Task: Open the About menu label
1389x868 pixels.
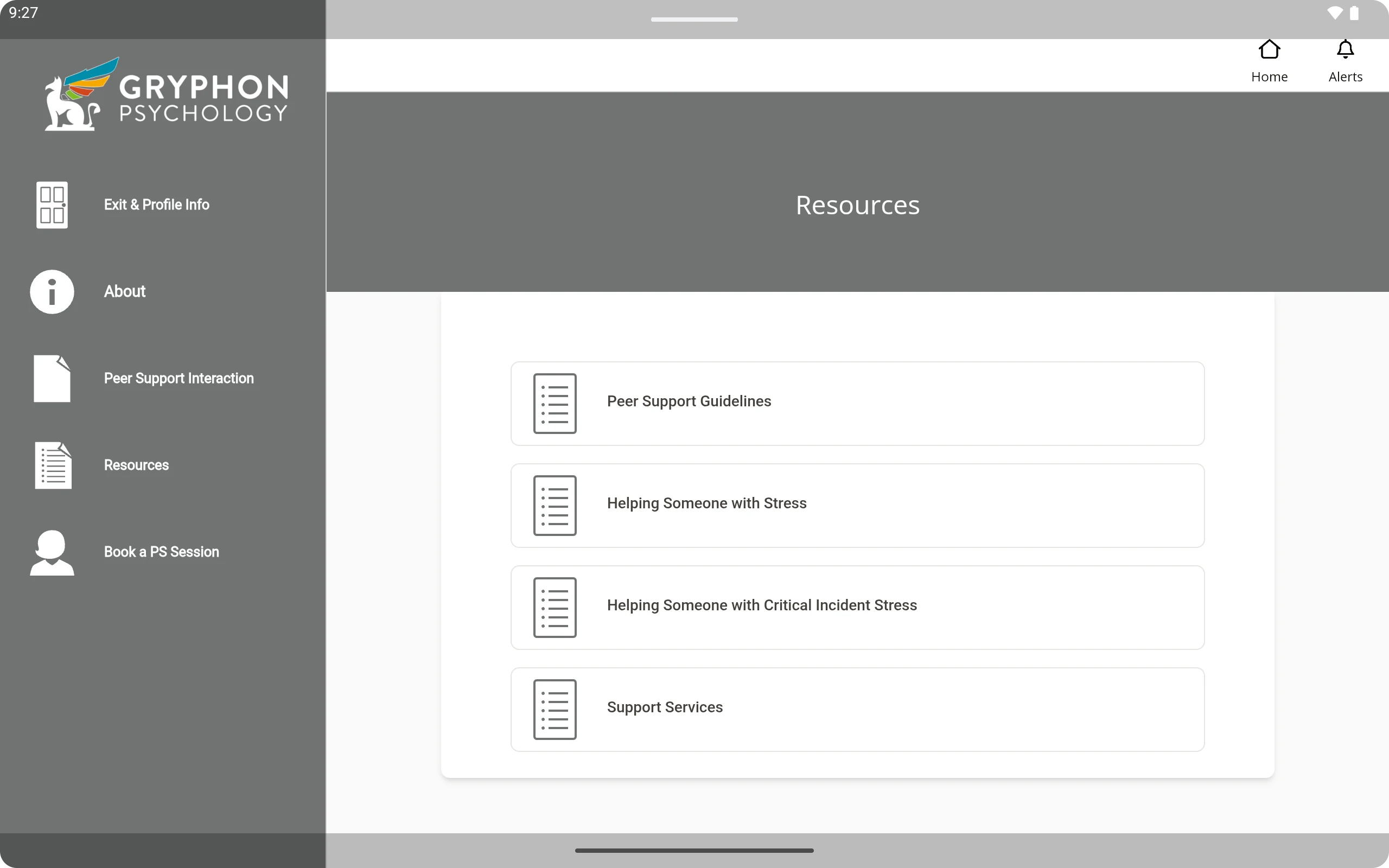Action: point(125,292)
